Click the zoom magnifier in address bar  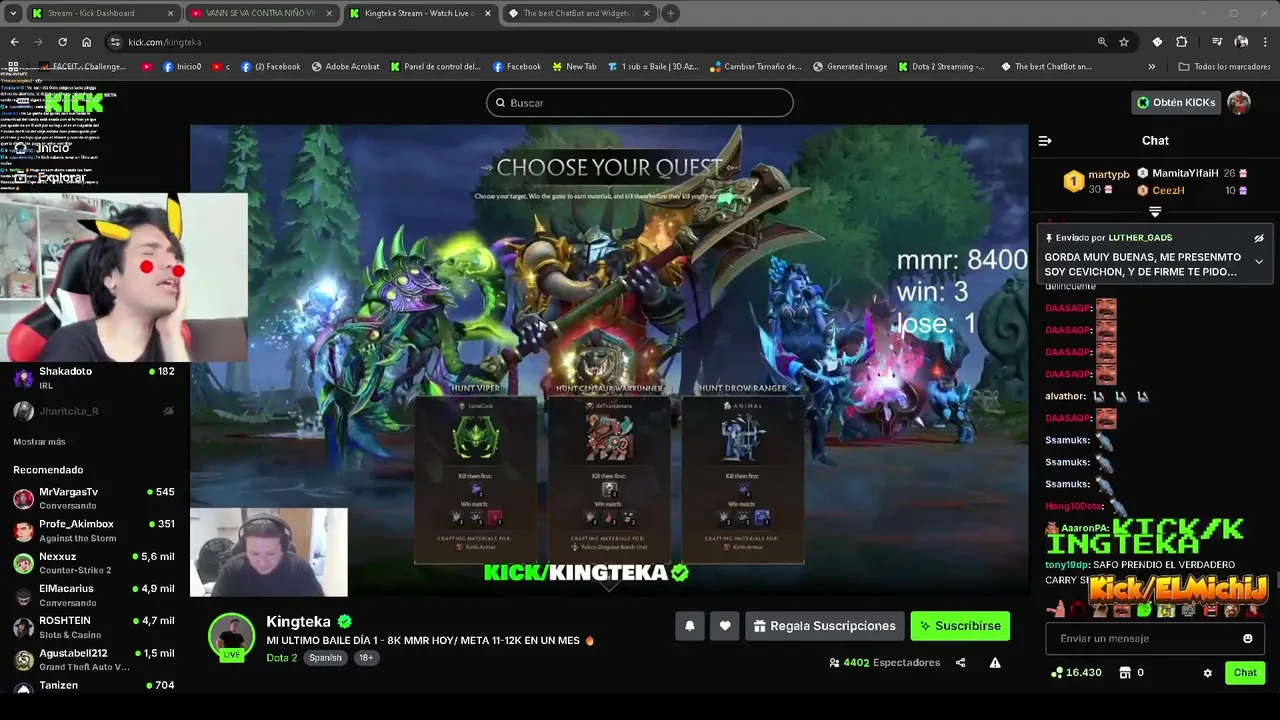(x=1102, y=42)
